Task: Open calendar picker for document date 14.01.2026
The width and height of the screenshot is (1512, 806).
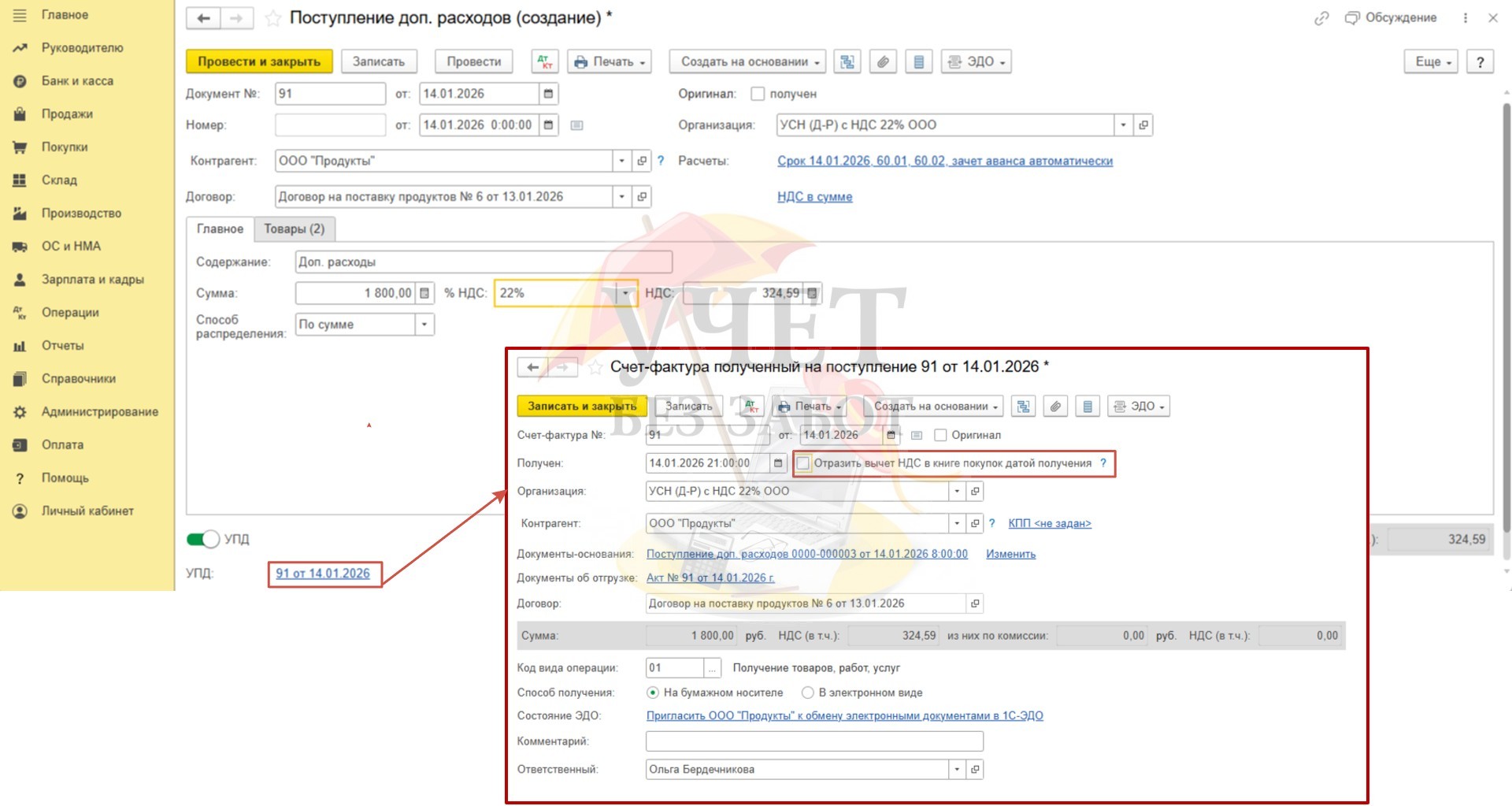Action: point(548,94)
